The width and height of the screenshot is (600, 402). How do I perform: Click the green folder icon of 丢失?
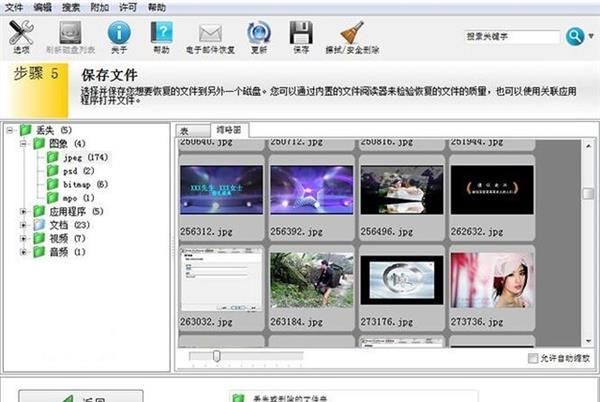25,130
